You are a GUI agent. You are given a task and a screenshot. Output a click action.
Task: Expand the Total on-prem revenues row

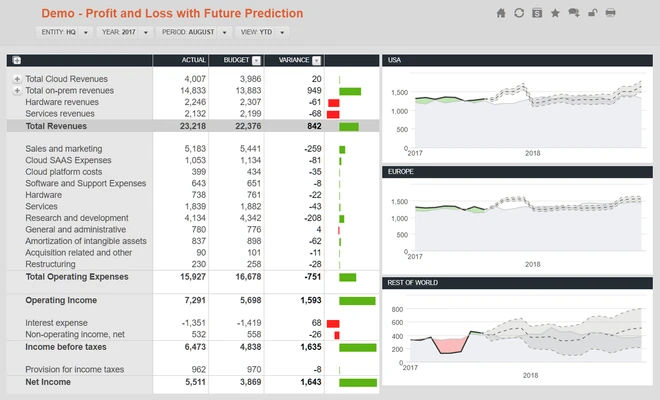pyautogui.click(x=17, y=91)
